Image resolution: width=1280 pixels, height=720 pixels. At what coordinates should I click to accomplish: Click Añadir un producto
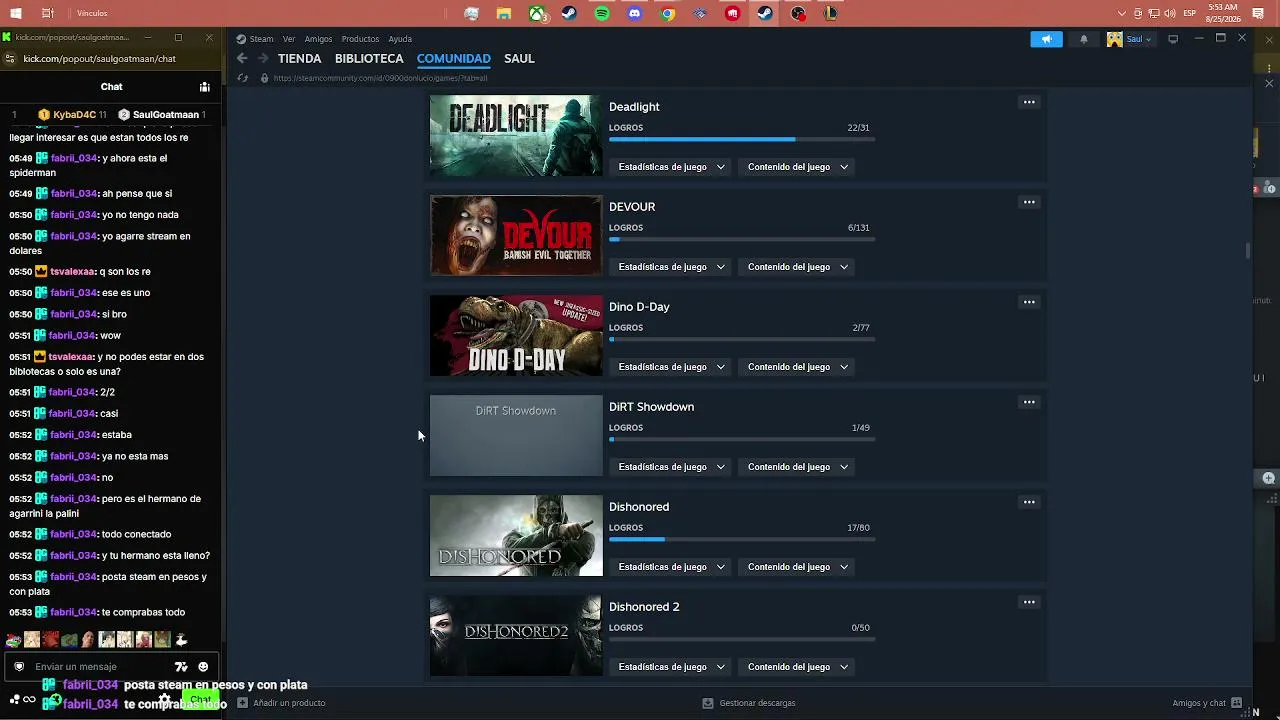click(281, 703)
